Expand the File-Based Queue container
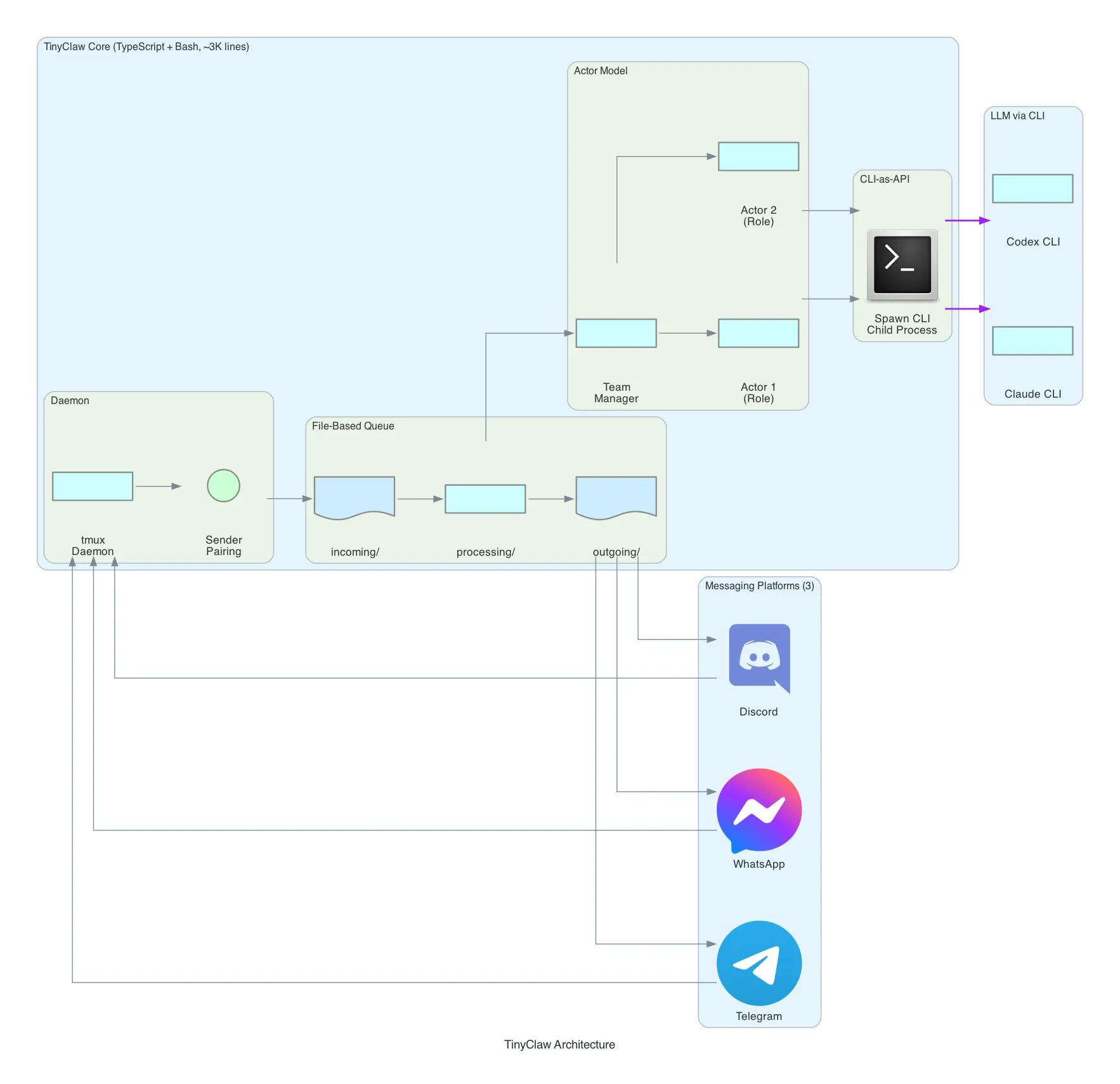 click(352, 426)
